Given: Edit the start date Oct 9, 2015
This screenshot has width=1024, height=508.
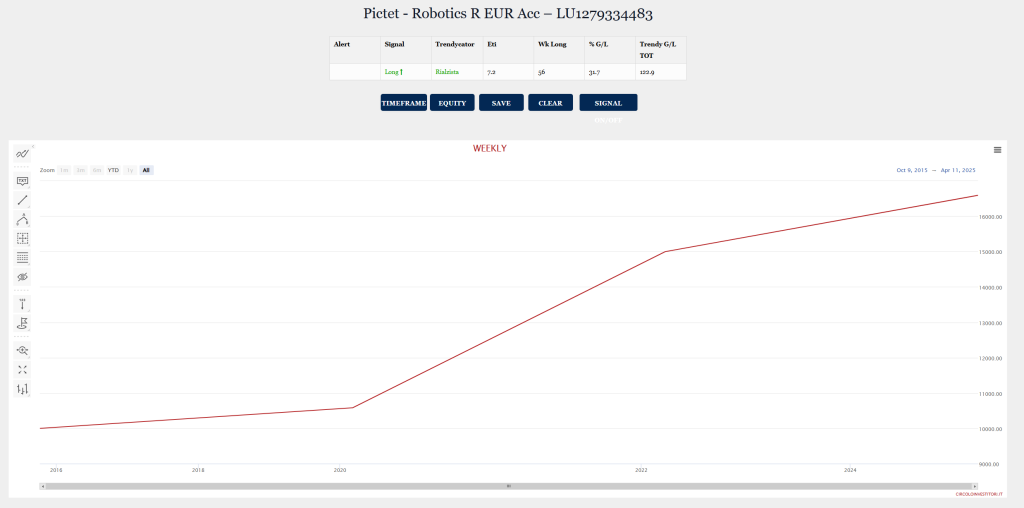Looking at the screenshot, I should [912, 170].
